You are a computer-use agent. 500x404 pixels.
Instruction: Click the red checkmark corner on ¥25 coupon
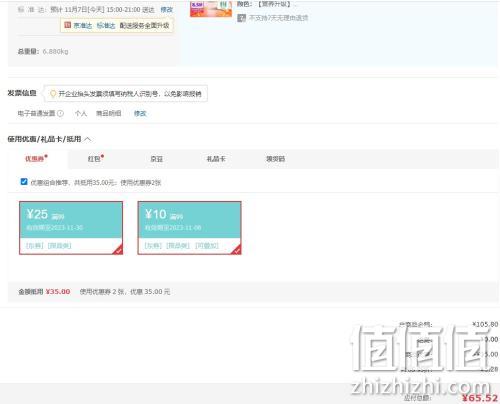point(118,249)
